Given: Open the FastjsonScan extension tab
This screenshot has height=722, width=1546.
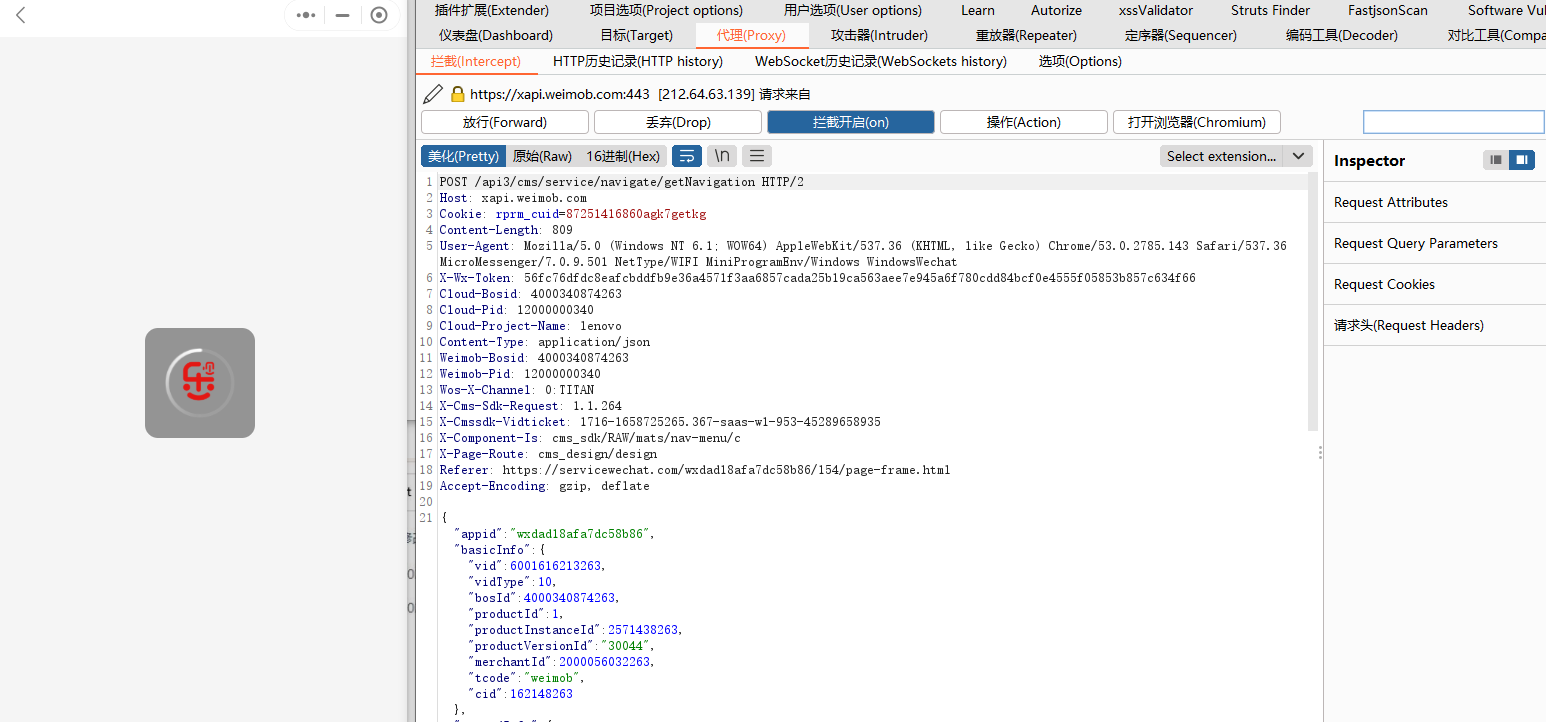Looking at the screenshot, I should pos(1388,10).
